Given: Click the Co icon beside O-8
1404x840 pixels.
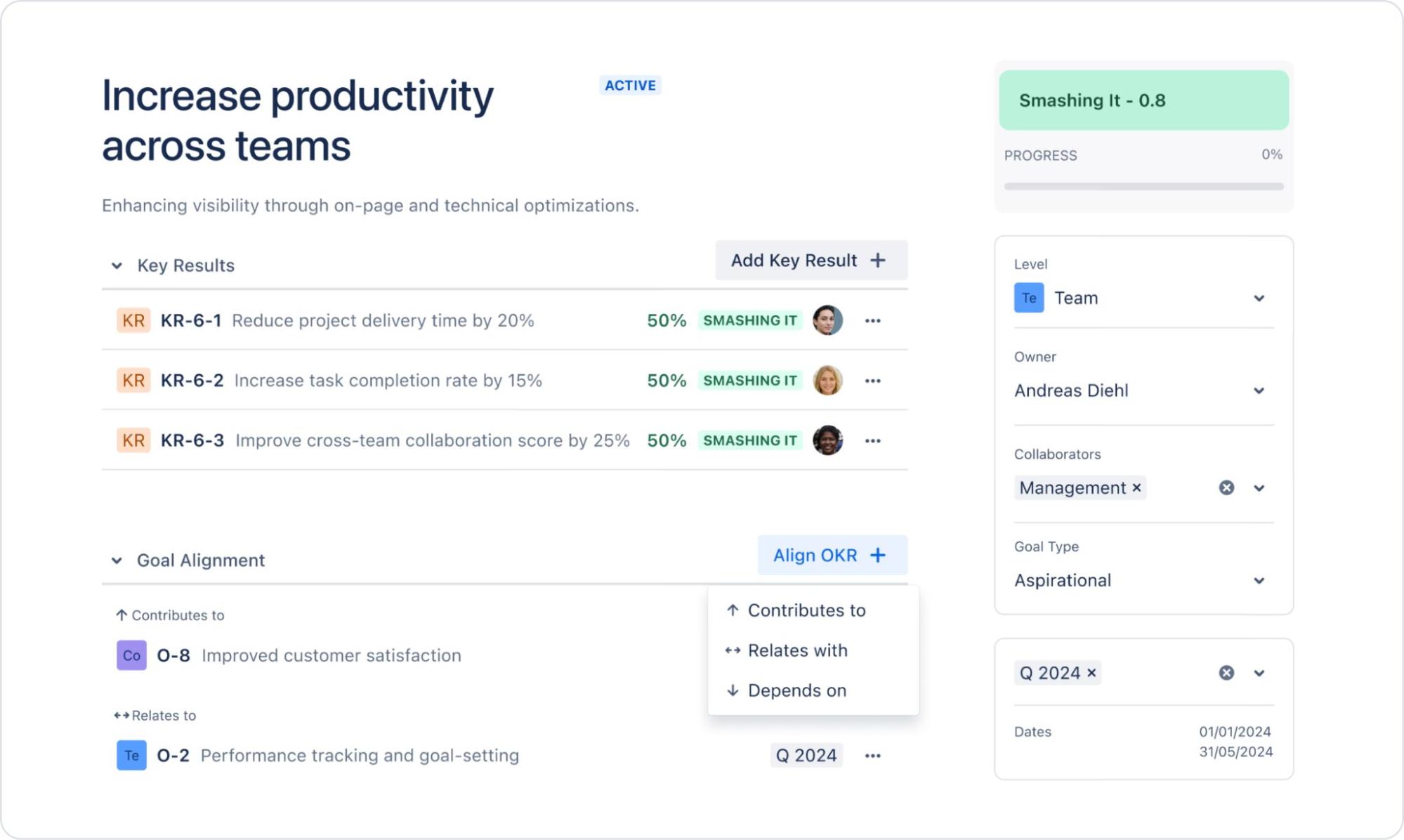Looking at the screenshot, I should pyautogui.click(x=131, y=655).
